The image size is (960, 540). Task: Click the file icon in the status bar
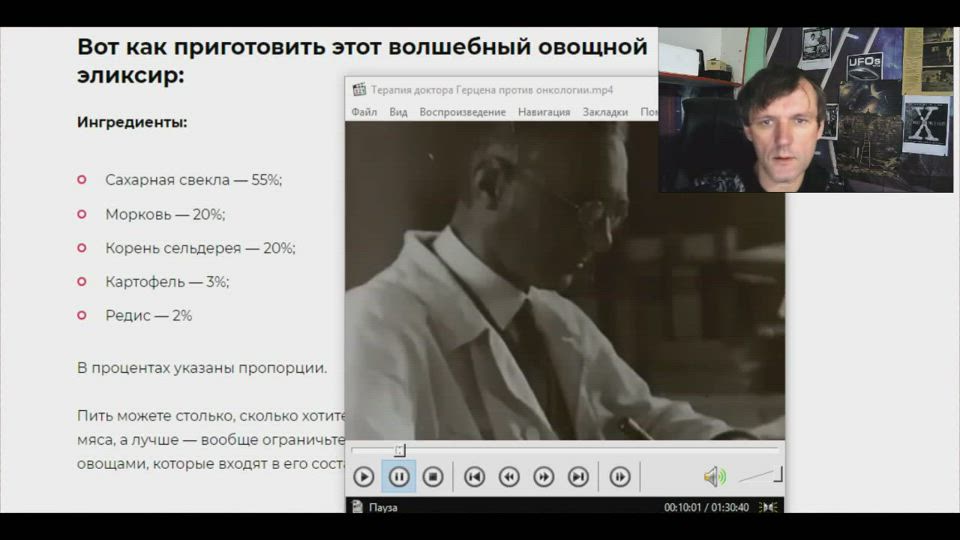pyautogui.click(x=357, y=507)
